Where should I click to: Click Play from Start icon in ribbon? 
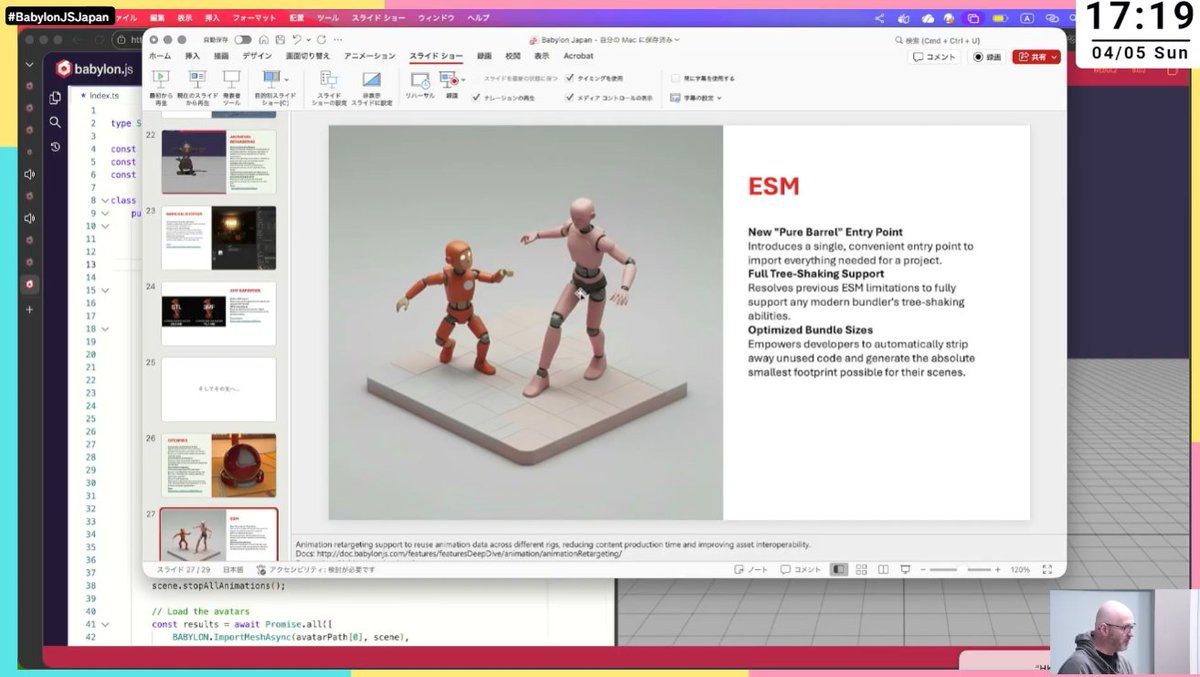pos(159,79)
